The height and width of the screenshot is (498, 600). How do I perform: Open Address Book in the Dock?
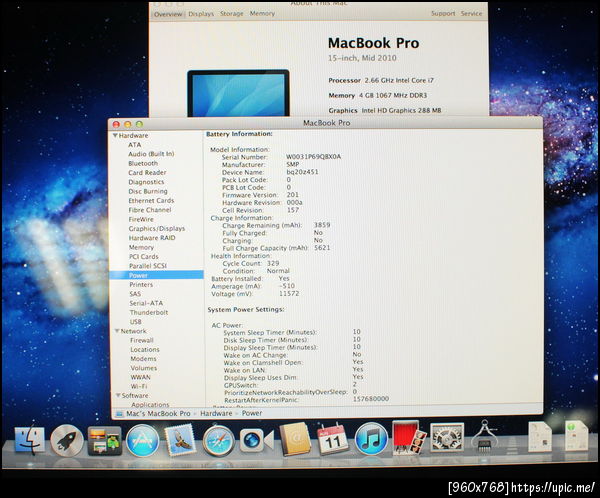click(295, 439)
